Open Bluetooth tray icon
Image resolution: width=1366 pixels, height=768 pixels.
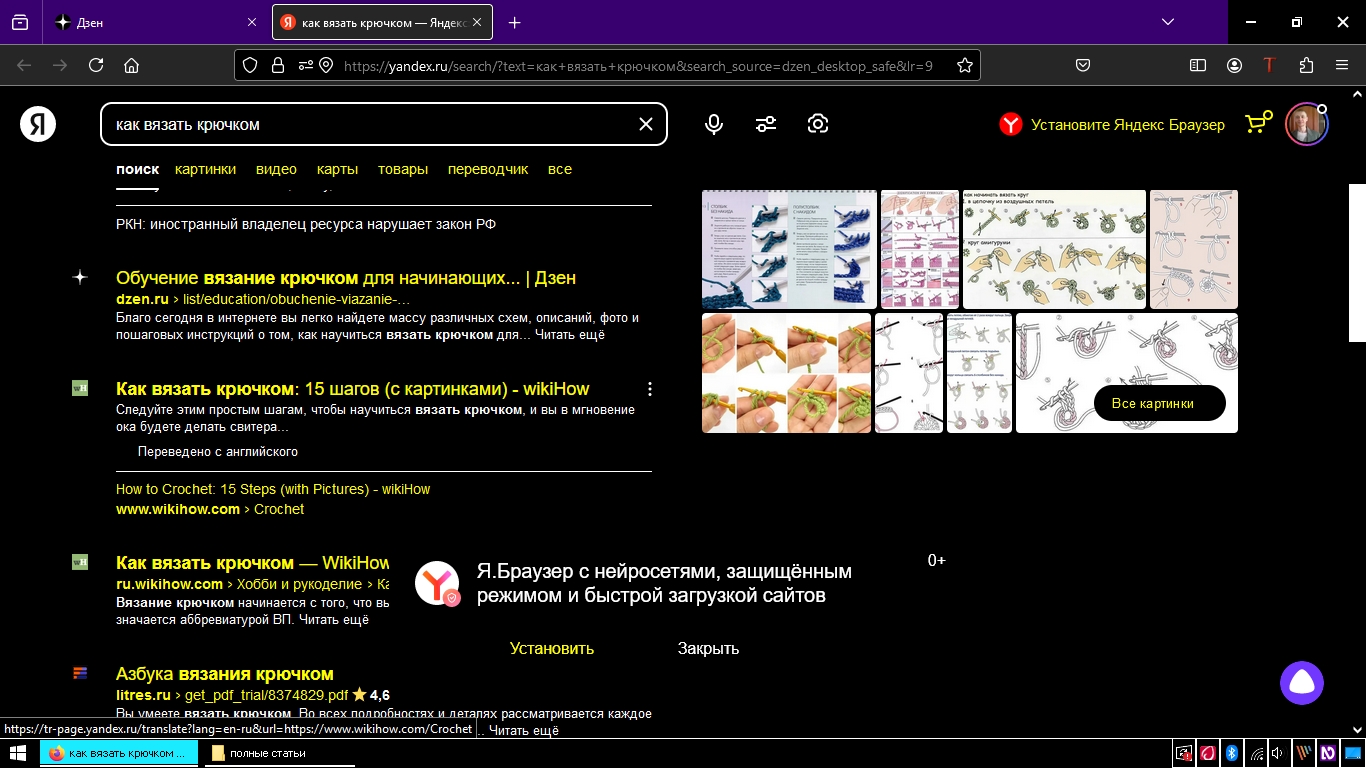click(1232, 753)
